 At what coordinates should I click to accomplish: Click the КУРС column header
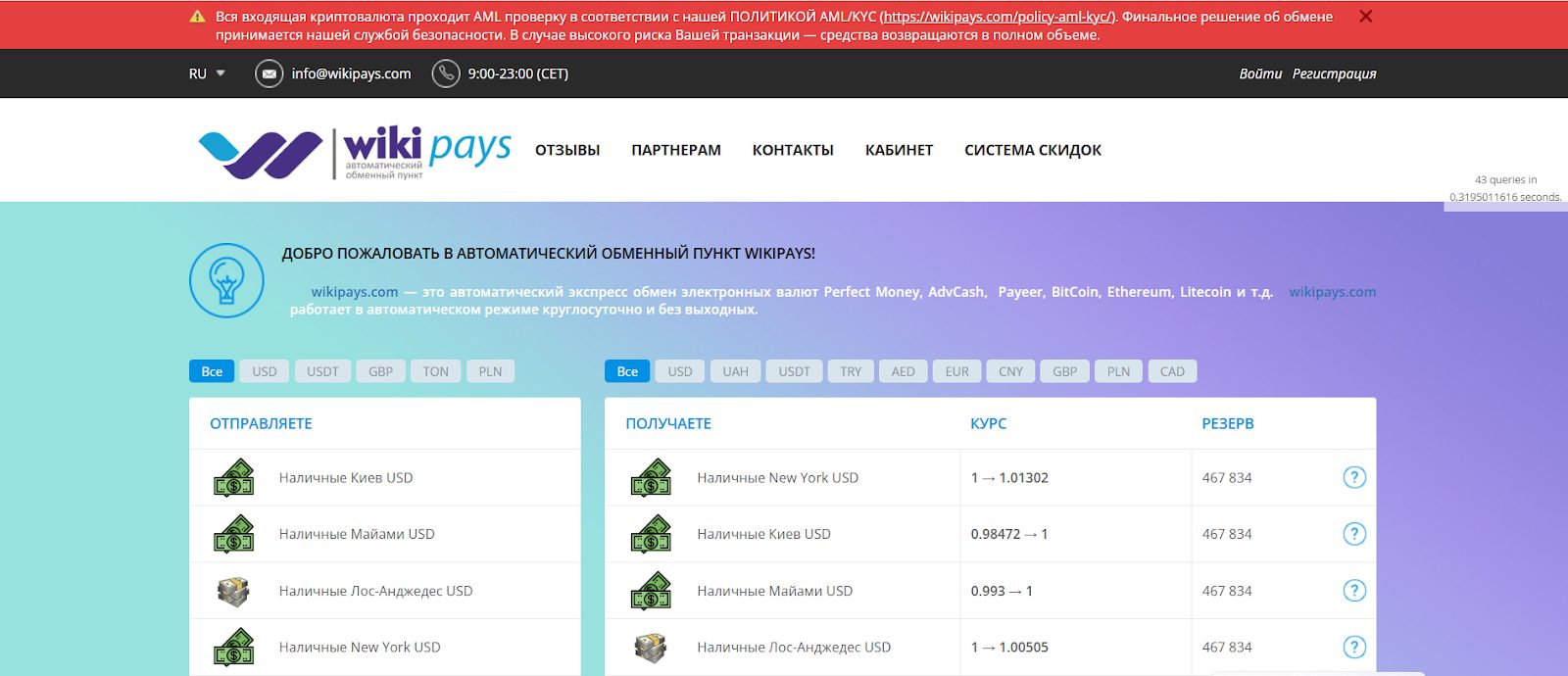(x=988, y=423)
